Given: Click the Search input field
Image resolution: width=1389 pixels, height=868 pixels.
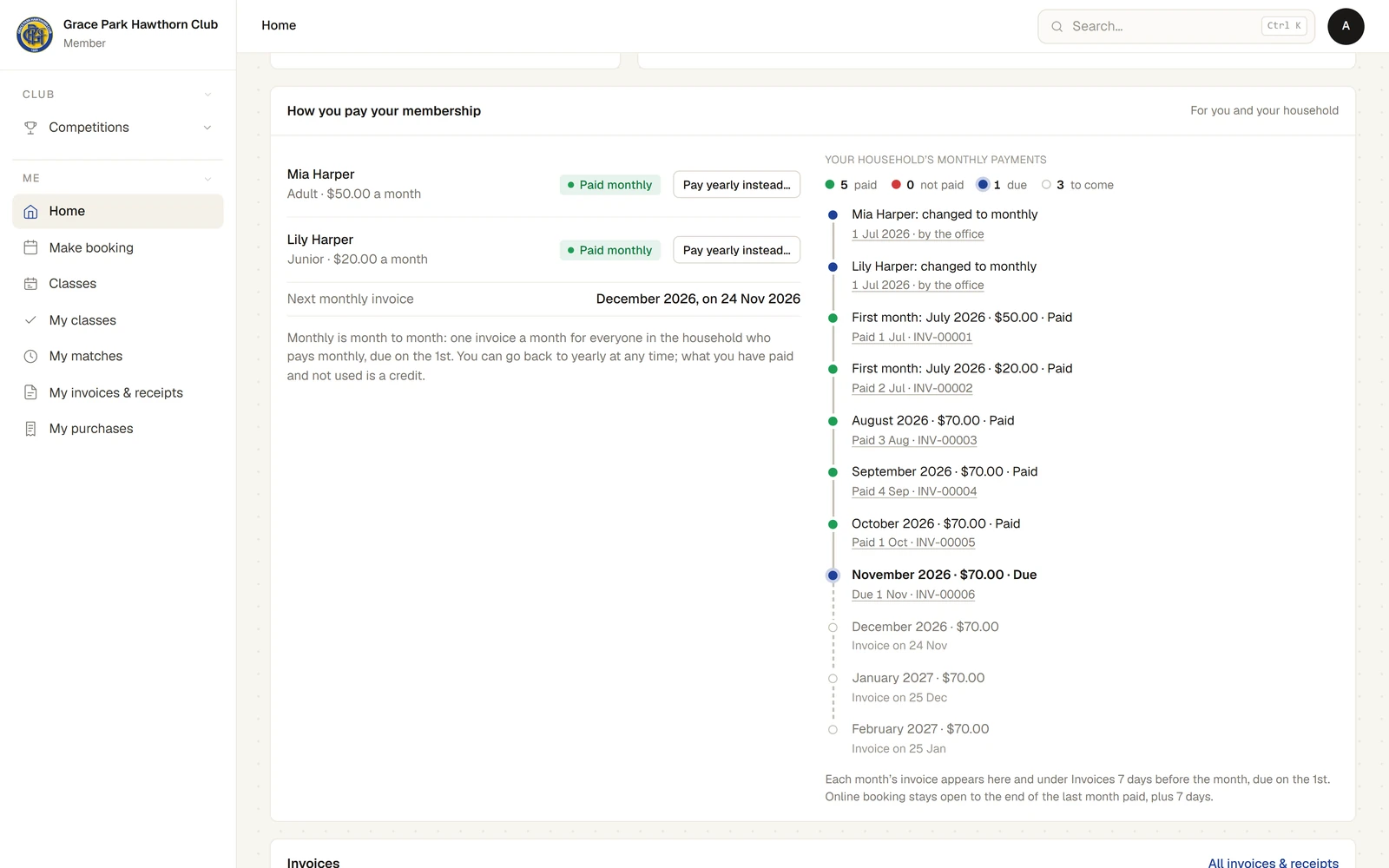Looking at the screenshot, I should pos(1175,26).
